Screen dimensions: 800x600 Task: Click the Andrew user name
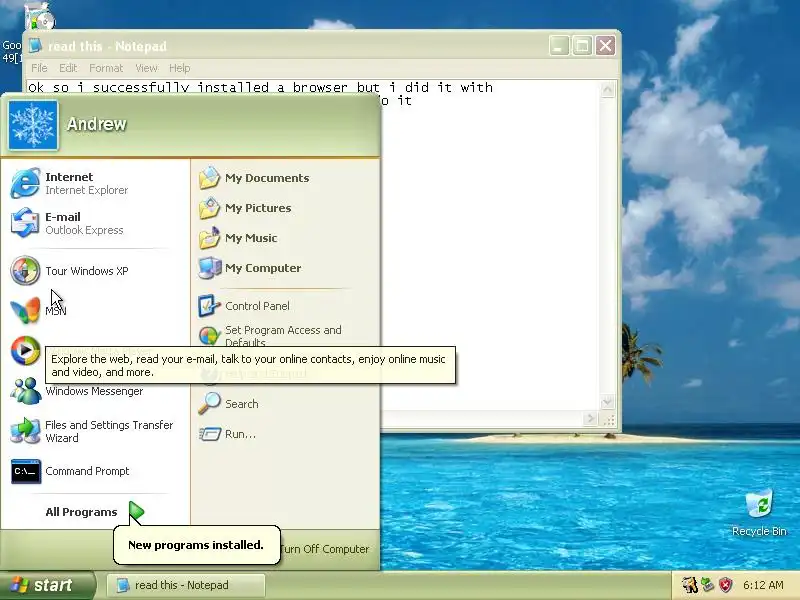click(96, 124)
